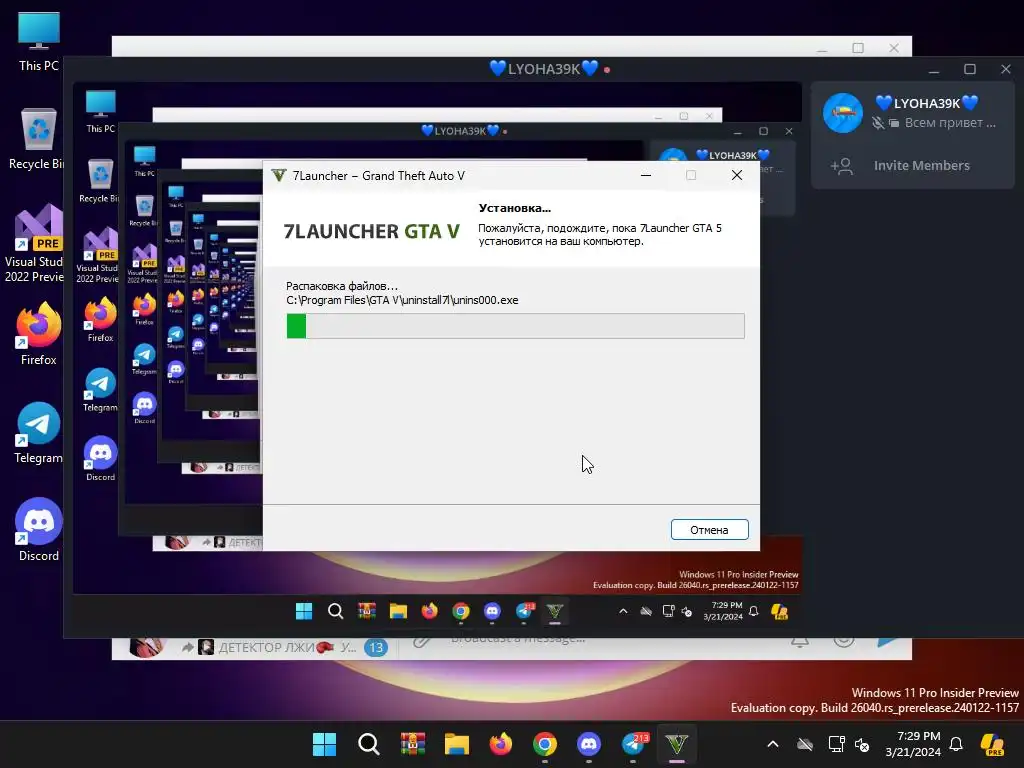This screenshot has width=1024, height=768.
Task: Open Discord from the main taskbar
Action: (589, 744)
